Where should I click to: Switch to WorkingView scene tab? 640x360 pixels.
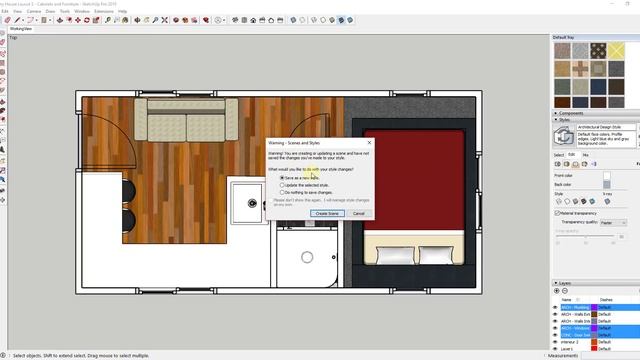coord(21,29)
